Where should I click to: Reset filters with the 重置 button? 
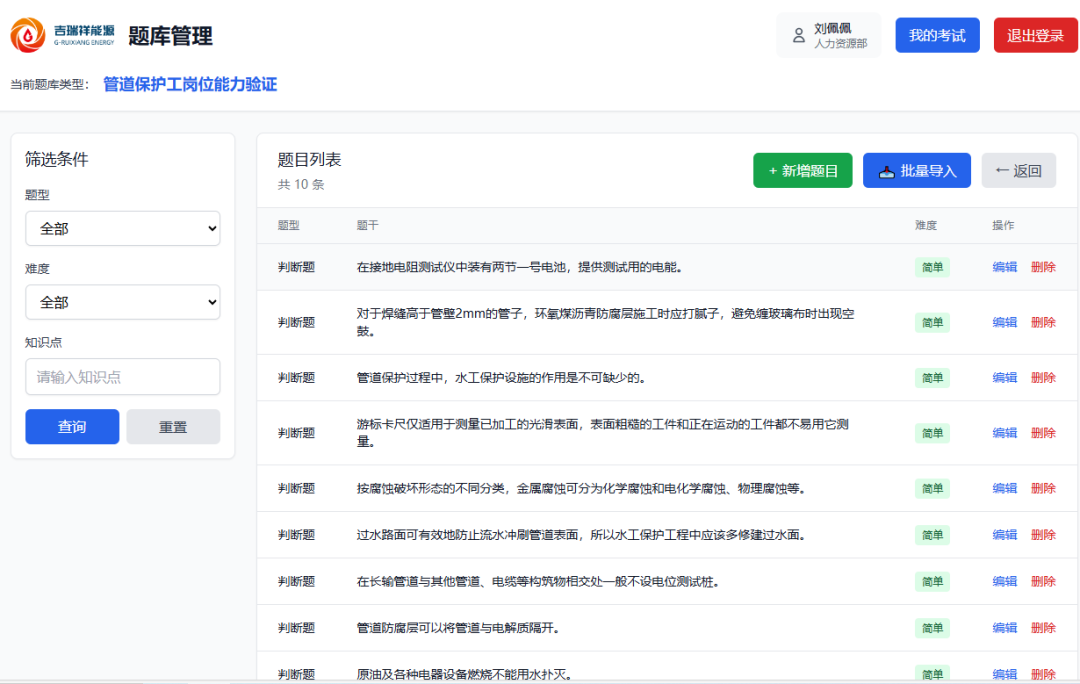(173, 427)
